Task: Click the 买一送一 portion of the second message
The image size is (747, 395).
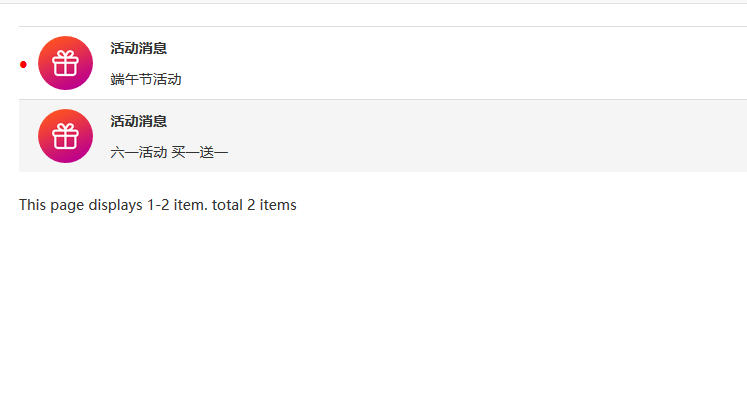Action: [x=200, y=152]
